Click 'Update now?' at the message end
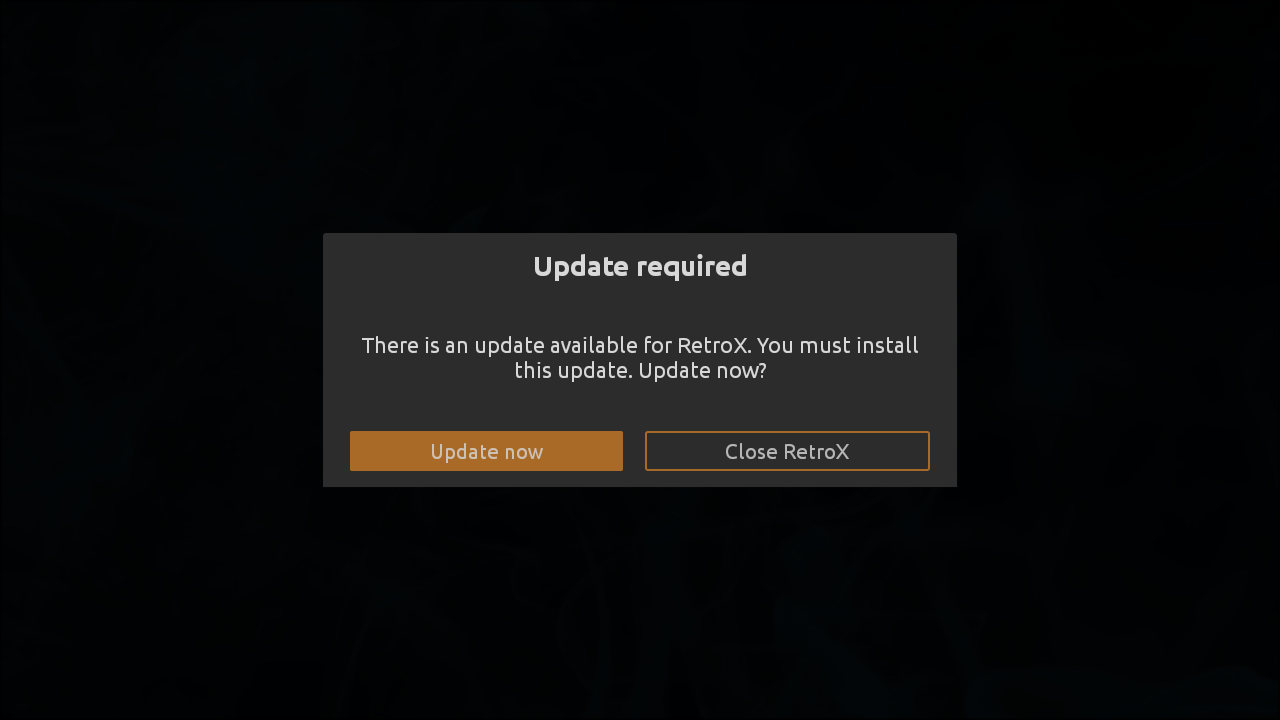The image size is (1280, 720). (x=702, y=371)
